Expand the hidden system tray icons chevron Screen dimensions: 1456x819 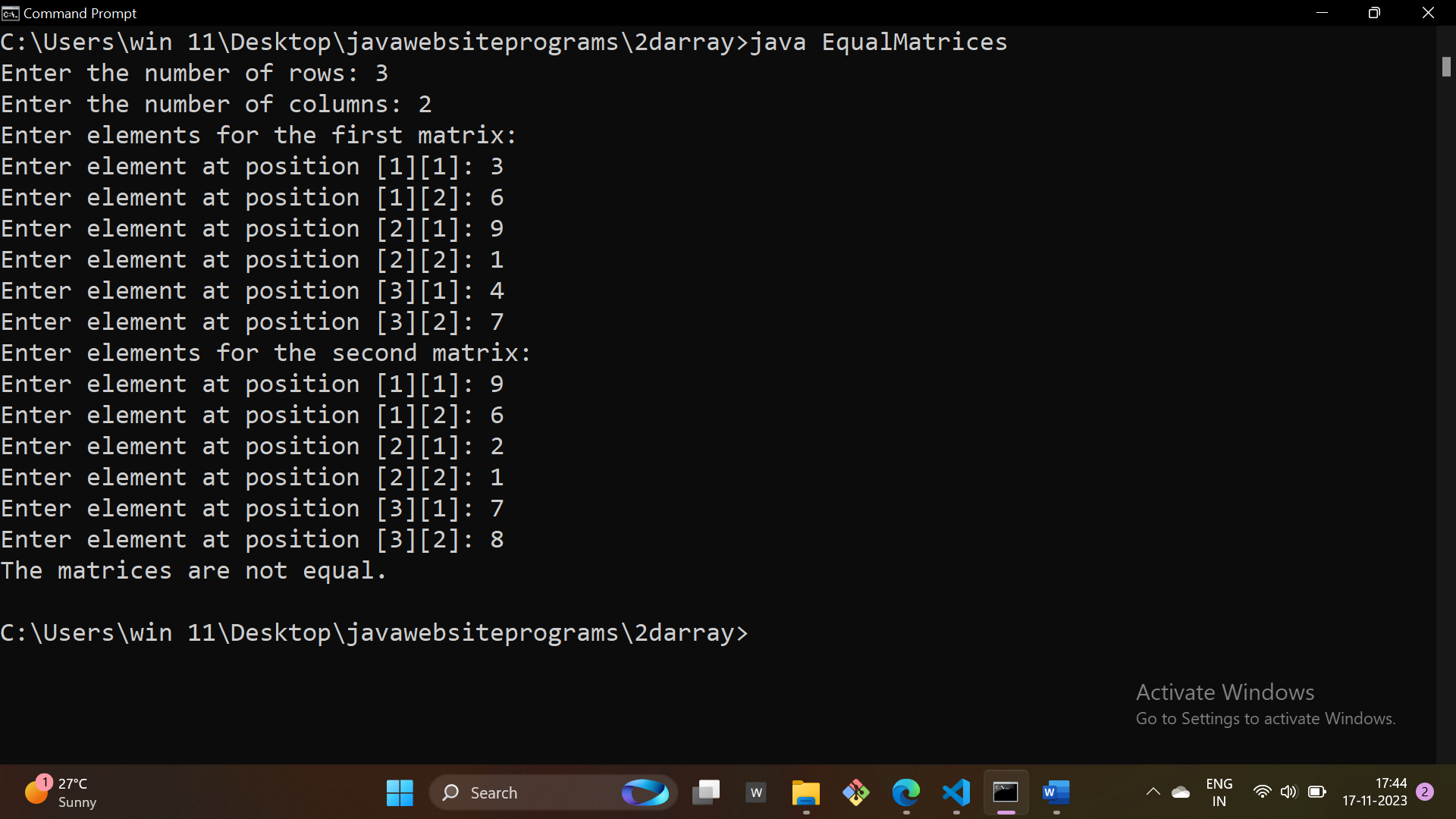(1153, 792)
